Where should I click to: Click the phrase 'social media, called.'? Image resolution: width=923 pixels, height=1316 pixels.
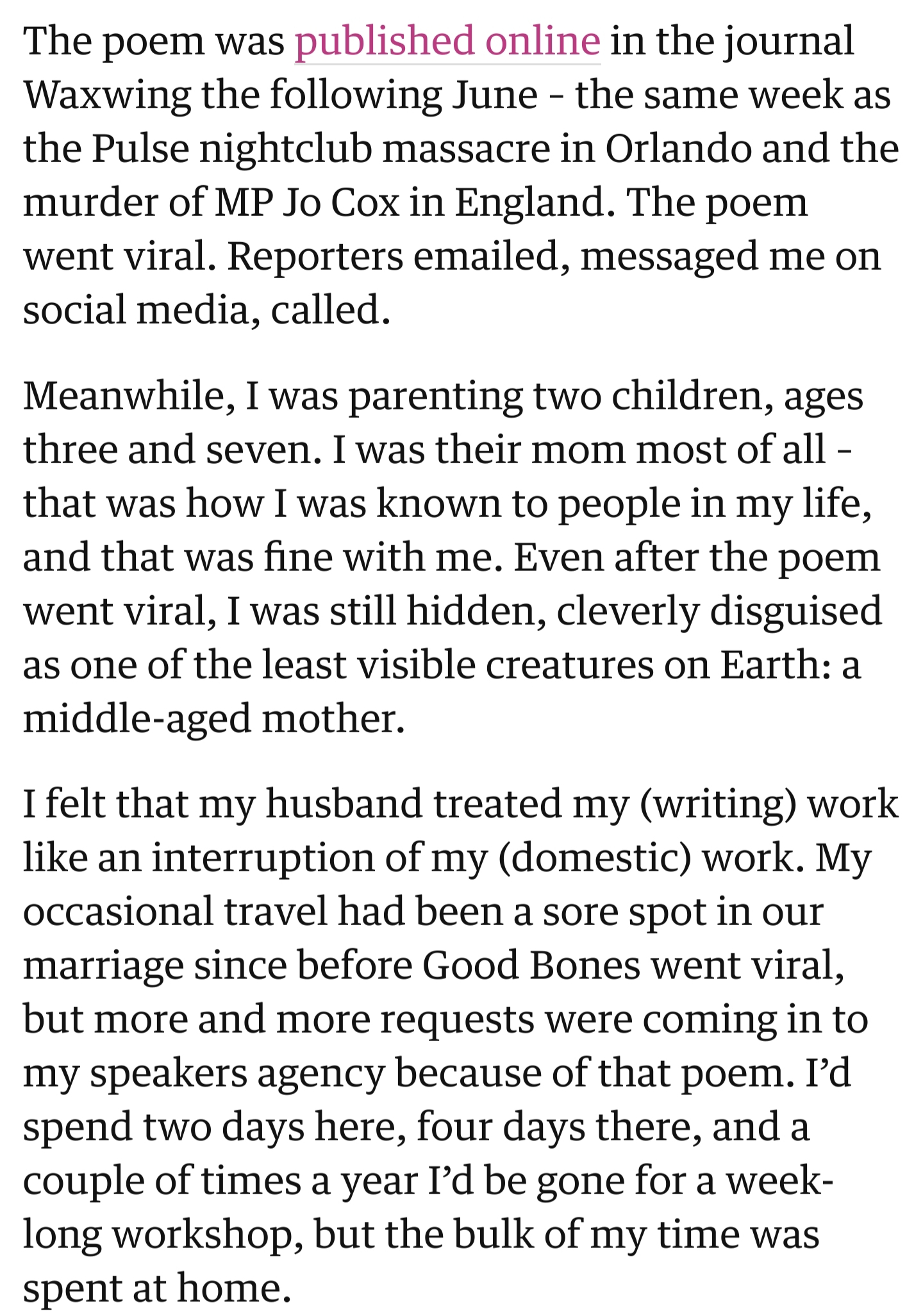coord(207,310)
